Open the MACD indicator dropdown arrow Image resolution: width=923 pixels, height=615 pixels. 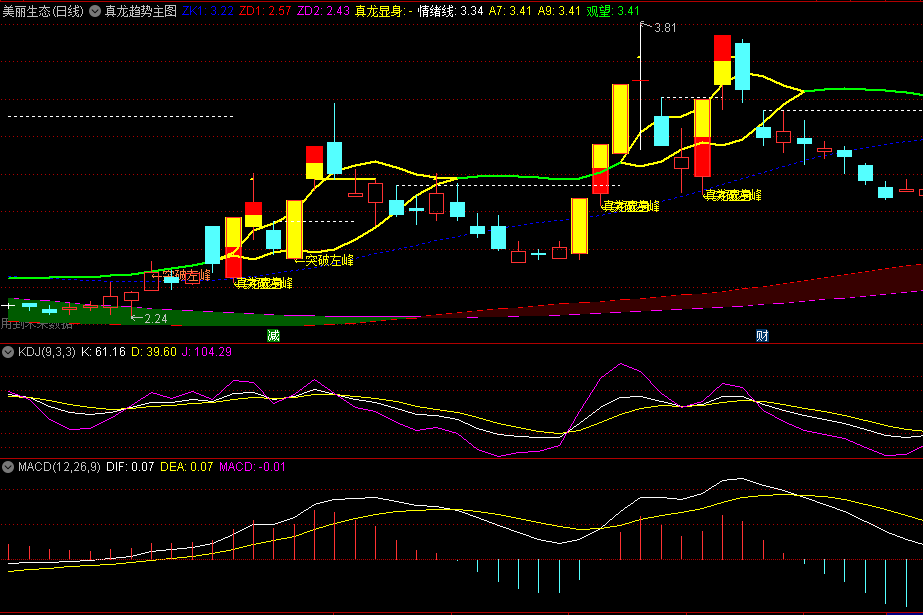[x=8, y=467]
